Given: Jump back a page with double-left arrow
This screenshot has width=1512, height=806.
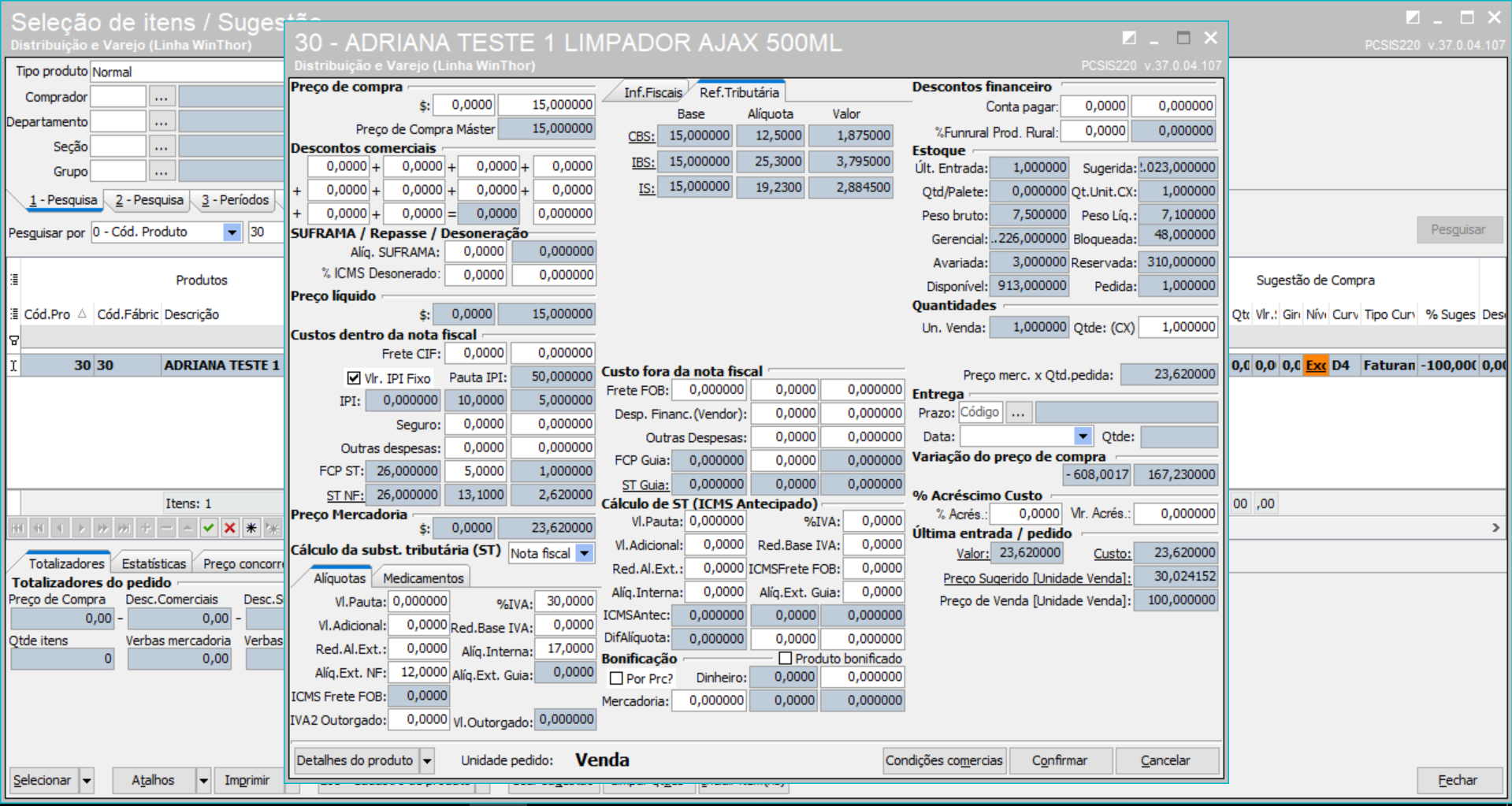Looking at the screenshot, I should pyautogui.click(x=39, y=528).
